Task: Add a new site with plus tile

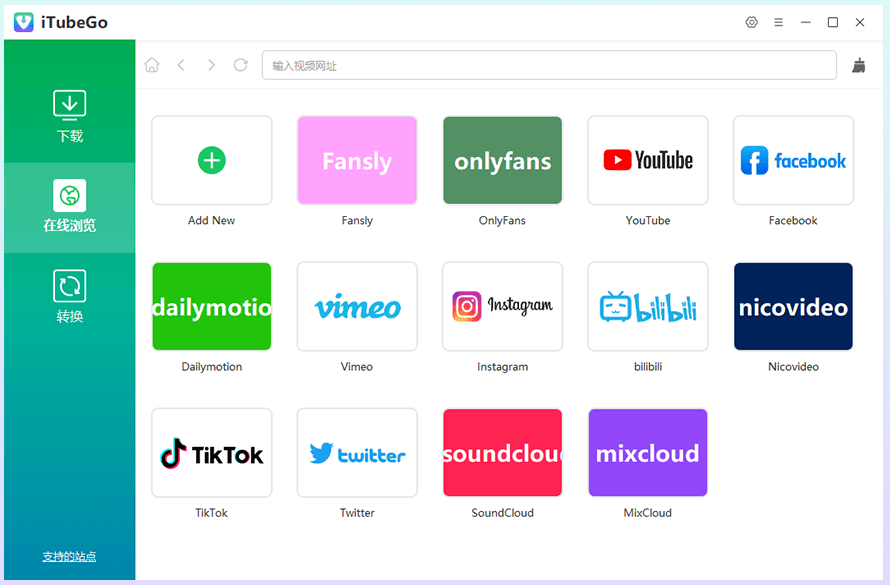Action: coord(212,160)
